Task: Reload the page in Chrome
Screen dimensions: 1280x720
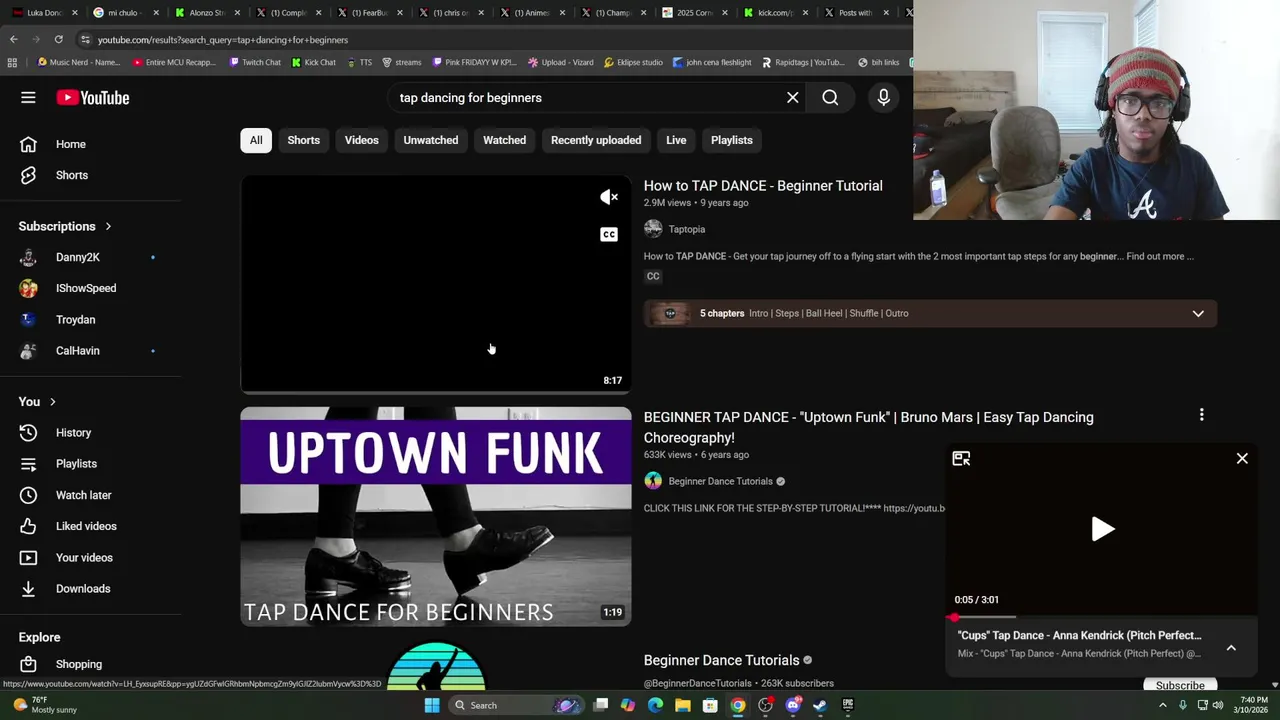Action: coord(58,39)
